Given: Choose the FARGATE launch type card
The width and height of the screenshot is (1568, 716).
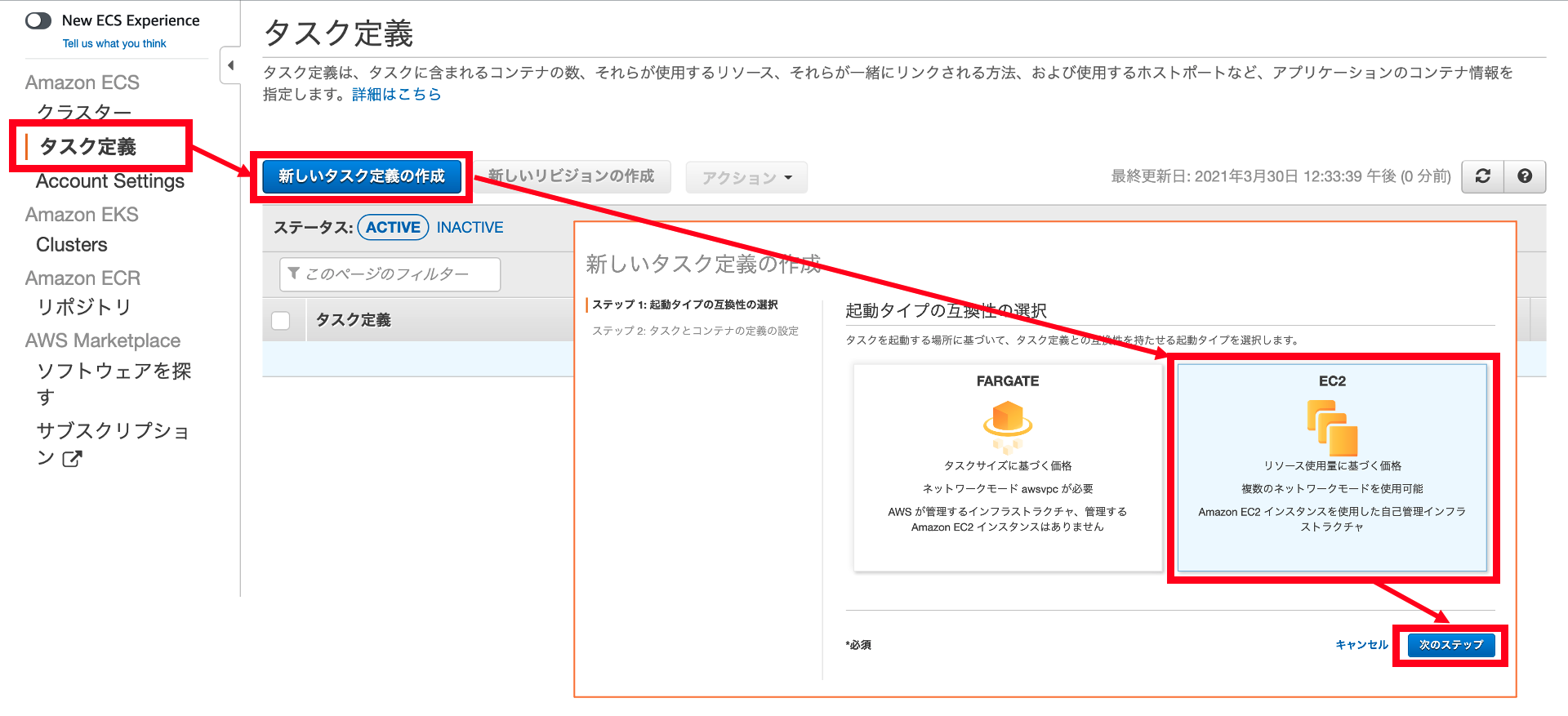Looking at the screenshot, I should point(1008,467).
